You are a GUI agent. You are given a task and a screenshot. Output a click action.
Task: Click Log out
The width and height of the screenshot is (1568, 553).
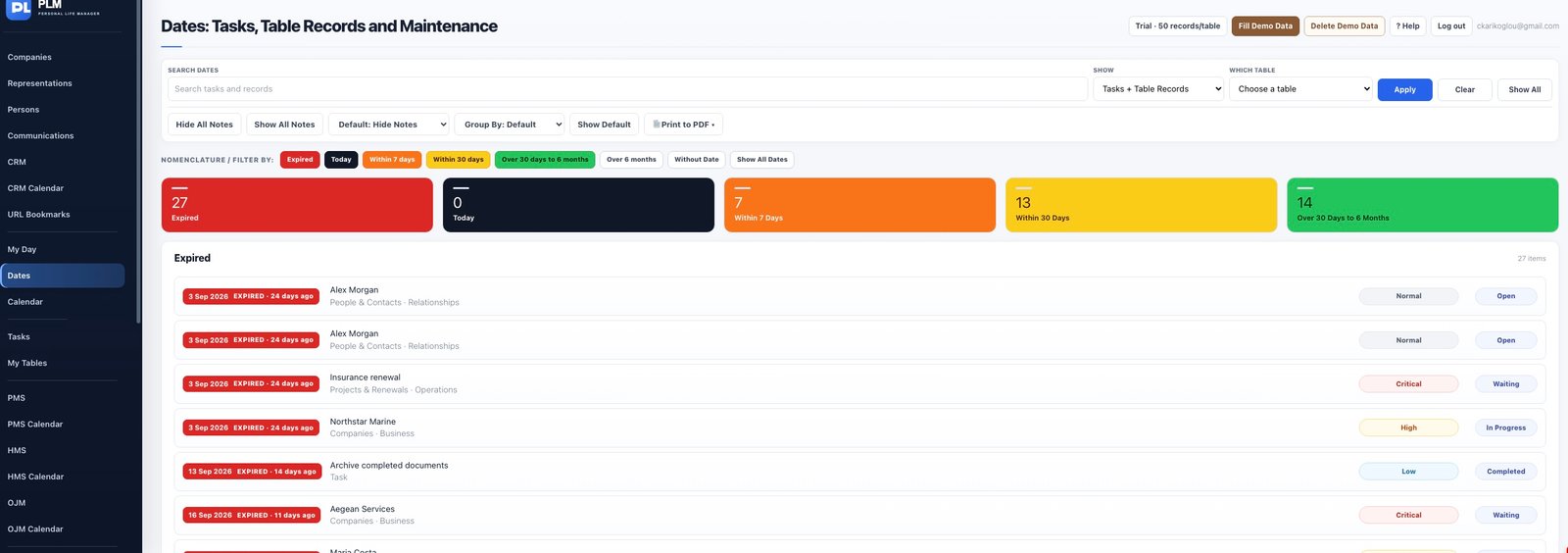(x=1451, y=25)
